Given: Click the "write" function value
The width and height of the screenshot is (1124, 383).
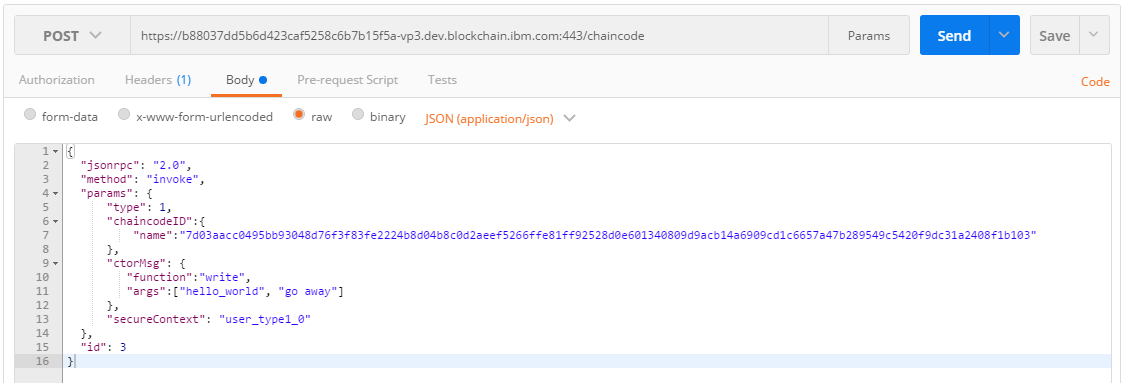Looking at the screenshot, I should point(223,277).
